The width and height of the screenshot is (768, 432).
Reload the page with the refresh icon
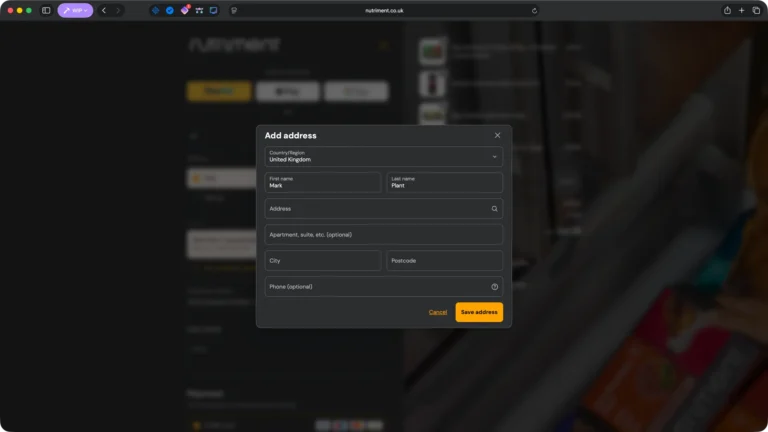point(534,10)
